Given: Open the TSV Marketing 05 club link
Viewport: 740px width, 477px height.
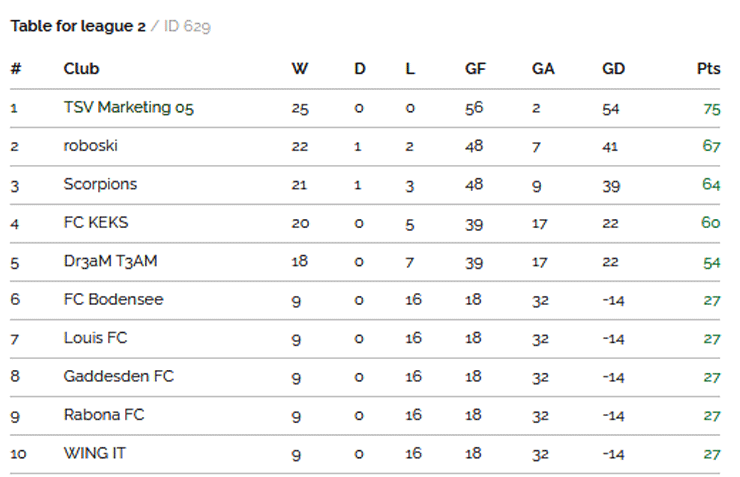Looking at the screenshot, I should 128,108.
